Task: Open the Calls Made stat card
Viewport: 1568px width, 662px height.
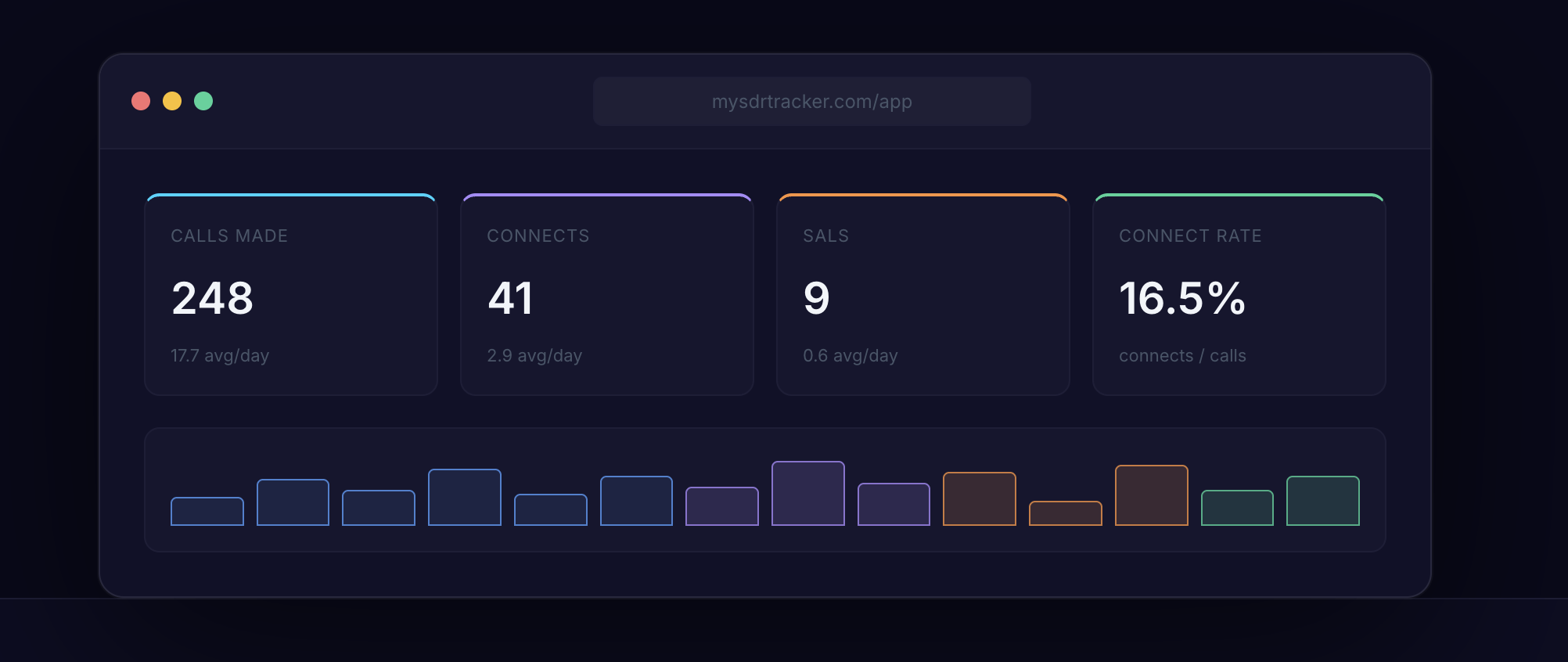Action: [291, 294]
